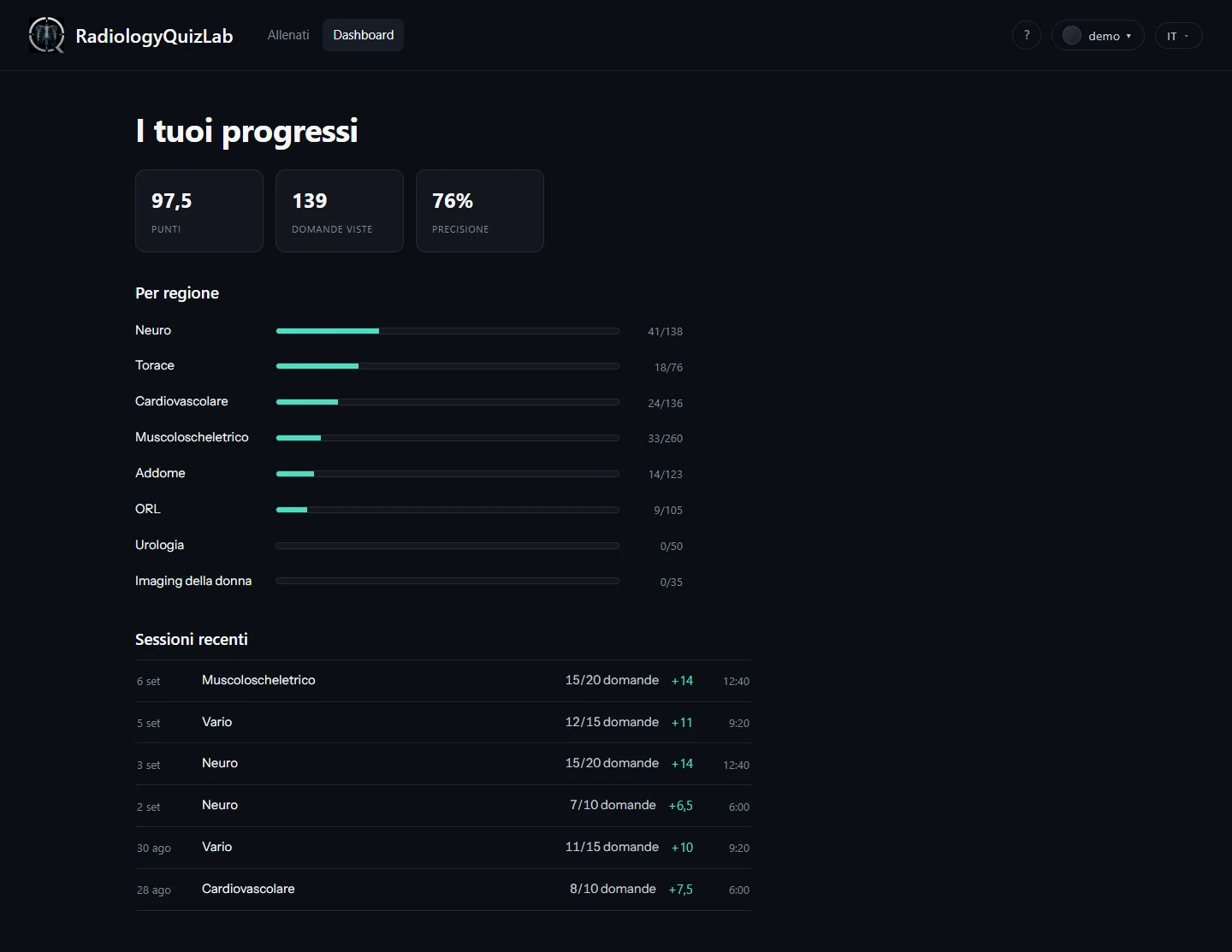The height and width of the screenshot is (952, 1232).
Task: Click the +11 score value
Action: (x=682, y=723)
